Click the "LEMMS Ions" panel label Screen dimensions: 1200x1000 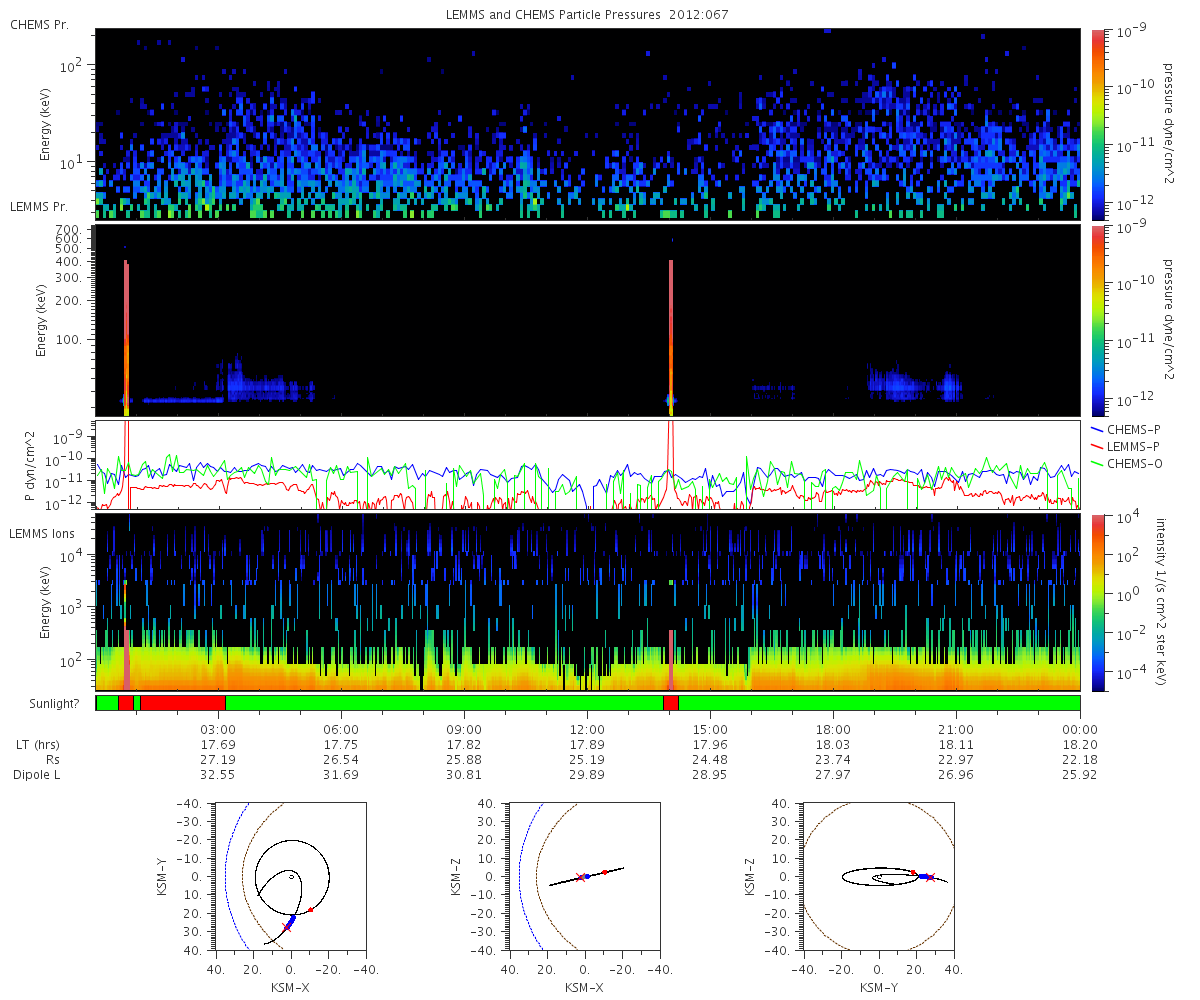[x=42, y=534]
